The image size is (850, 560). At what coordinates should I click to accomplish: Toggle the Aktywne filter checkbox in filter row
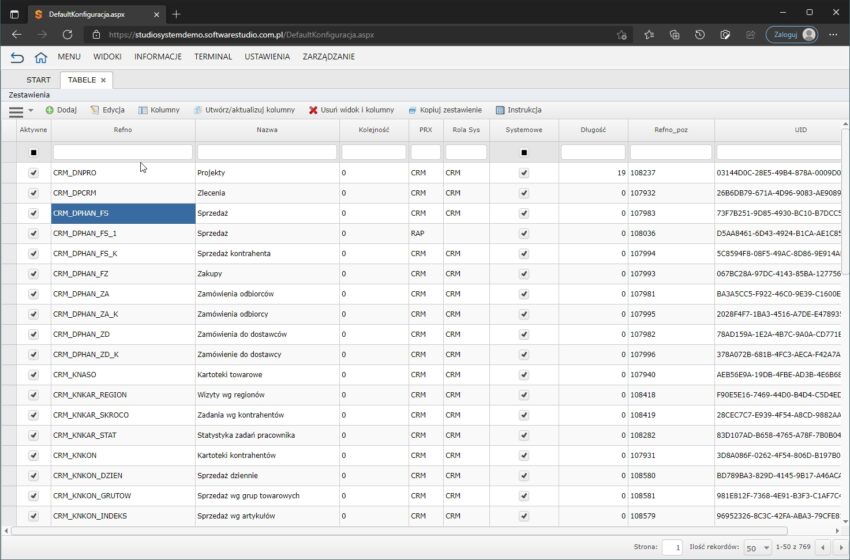coord(33,152)
